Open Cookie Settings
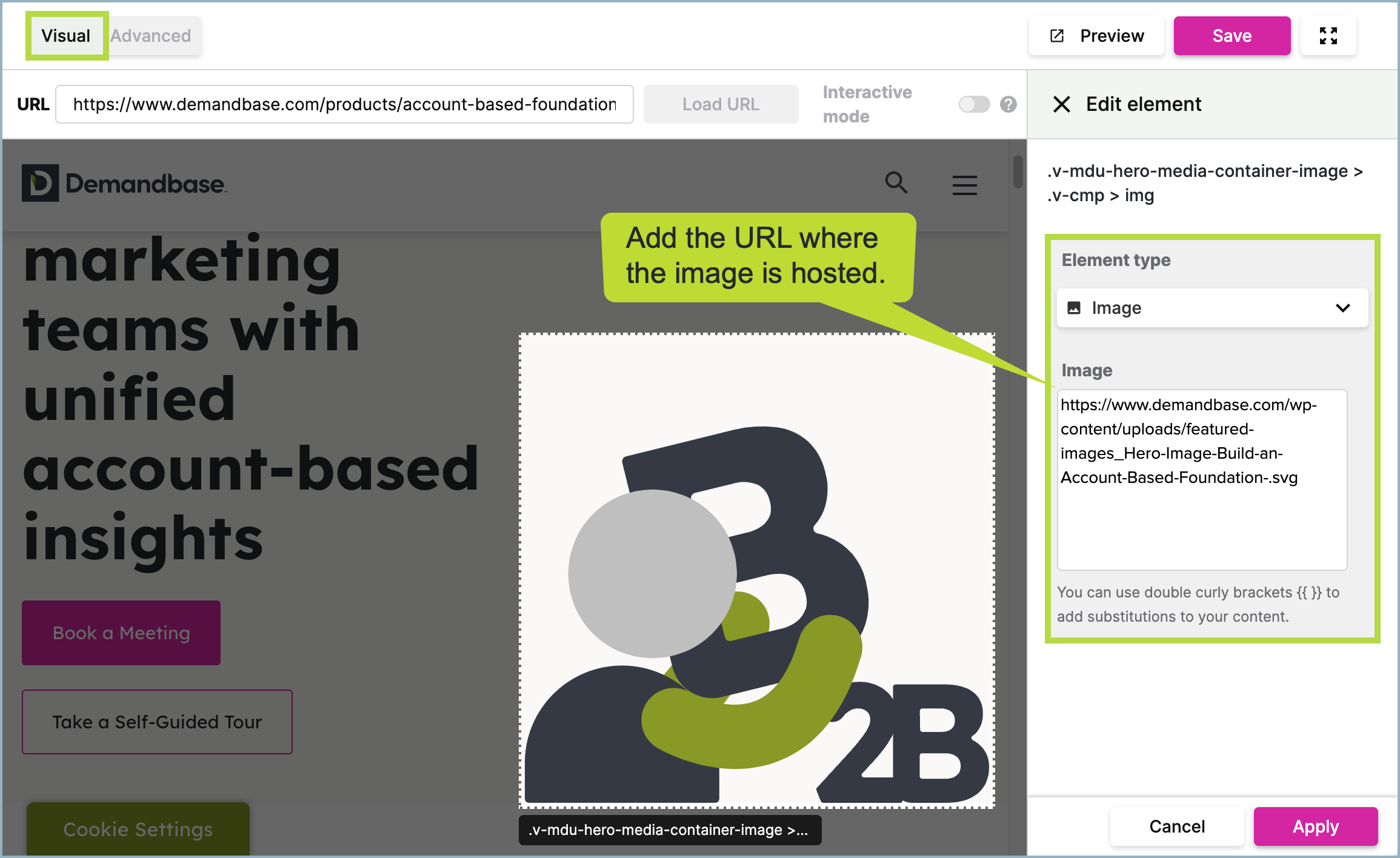The image size is (1400, 858). (138, 828)
